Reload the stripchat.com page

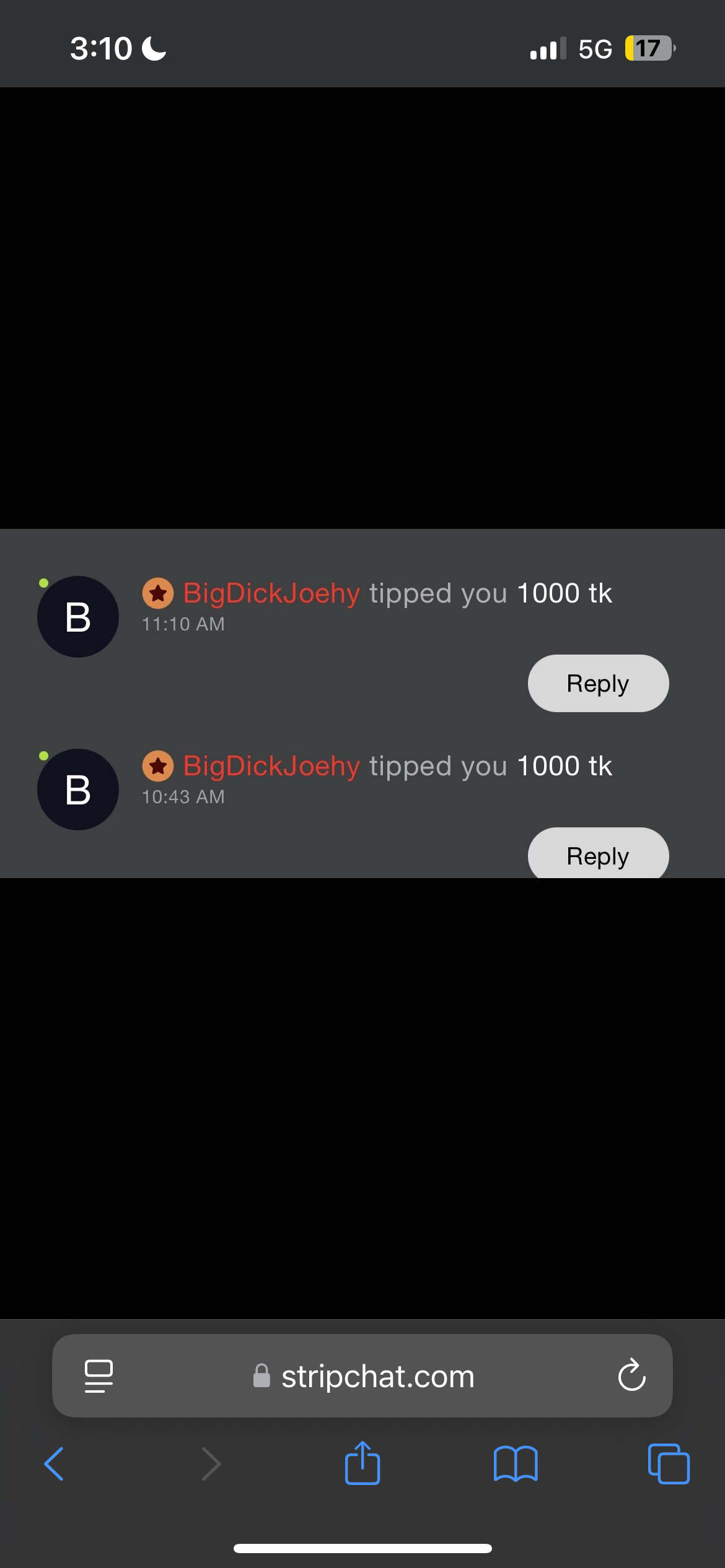pyautogui.click(x=631, y=1375)
